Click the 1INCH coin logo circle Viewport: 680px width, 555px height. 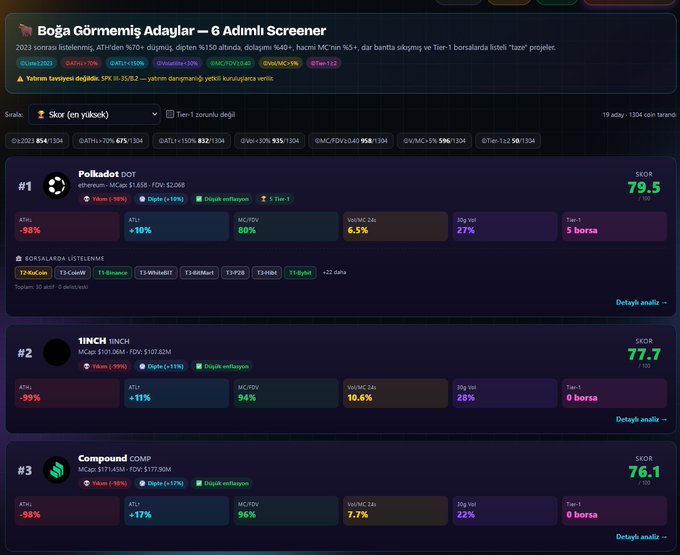pyautogui.click(x=57, y=352)
